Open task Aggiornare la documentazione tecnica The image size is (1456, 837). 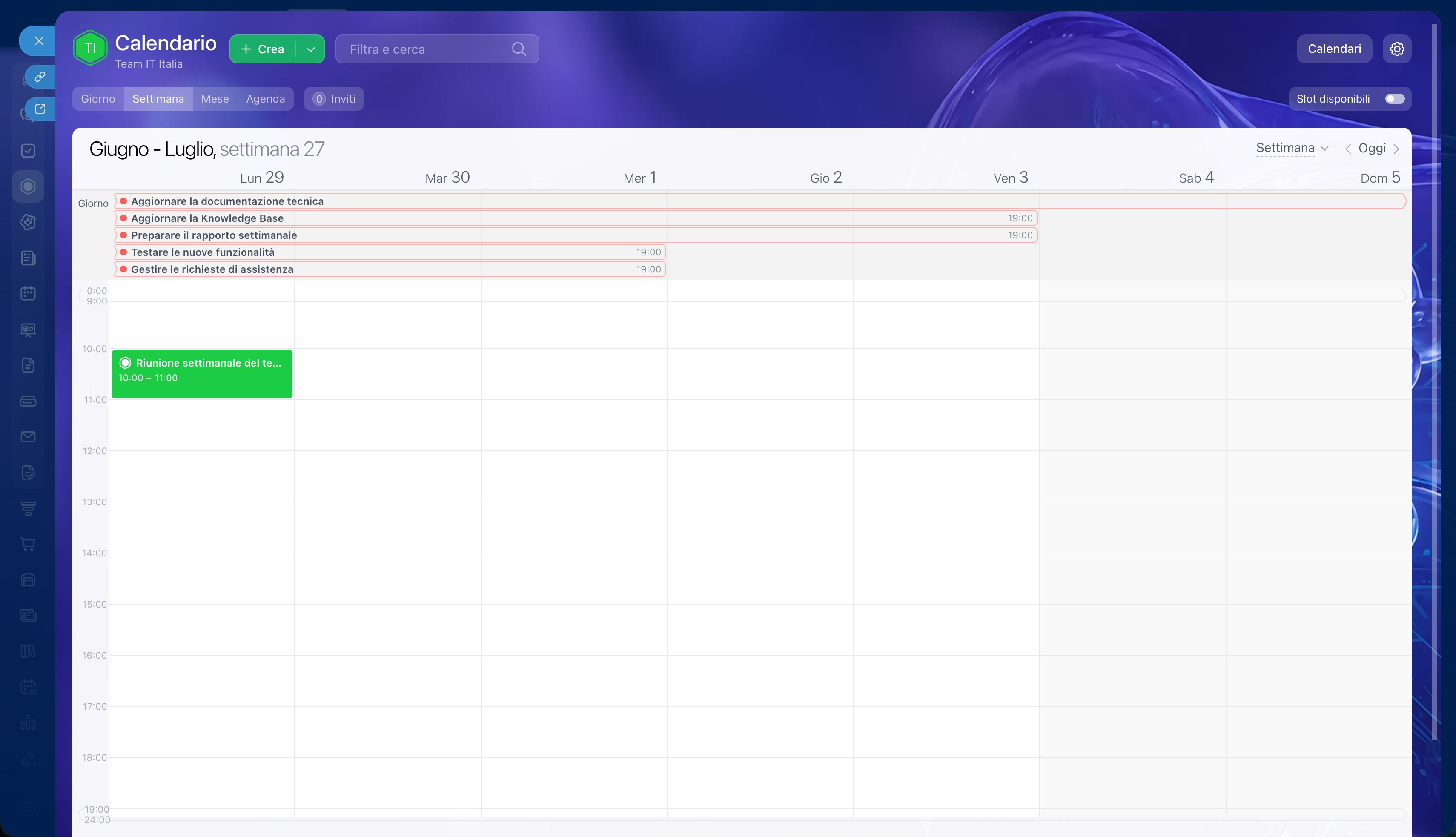760,201
